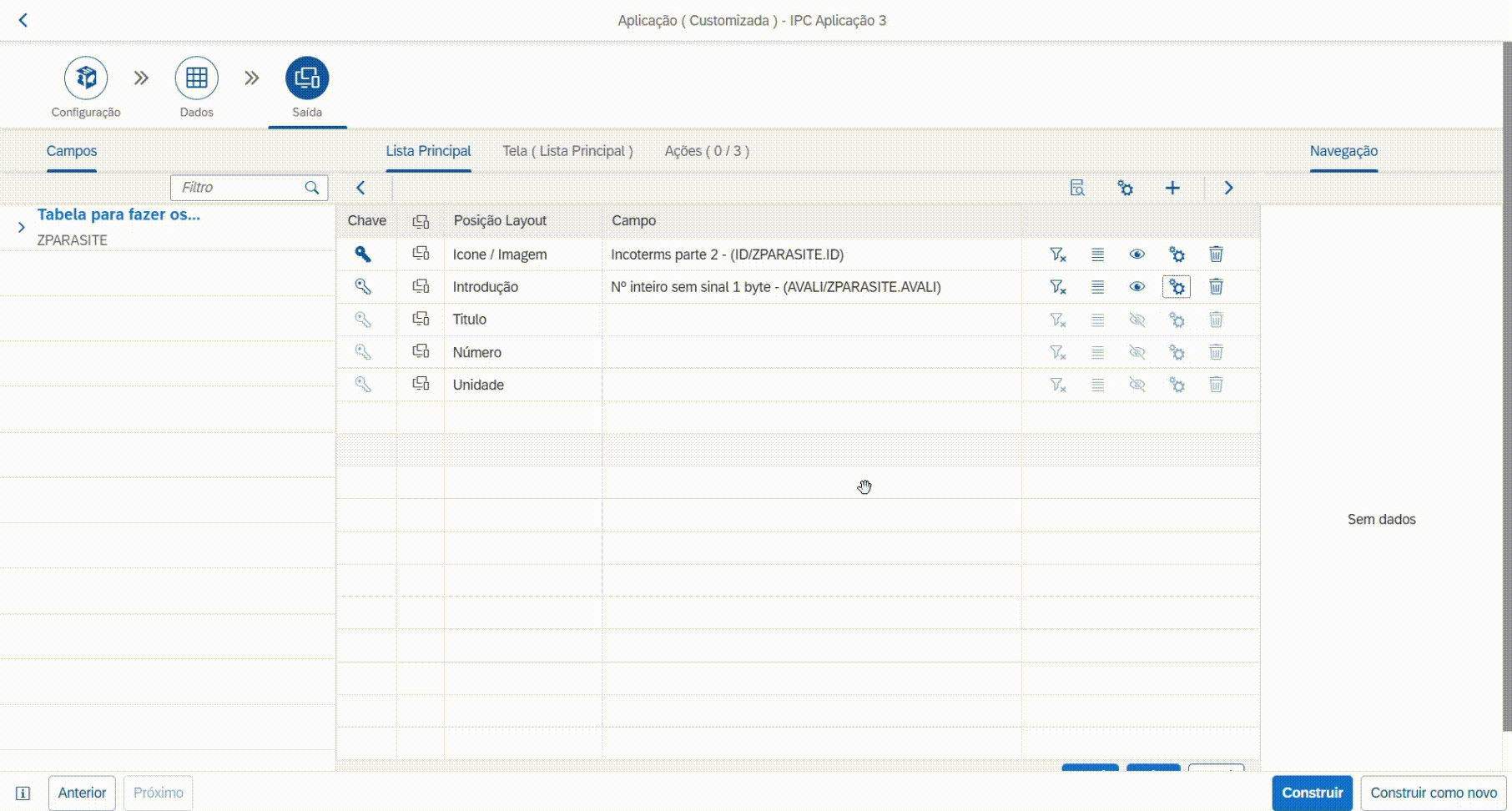Click the info icon in the footer

click(x=23, y=793)
